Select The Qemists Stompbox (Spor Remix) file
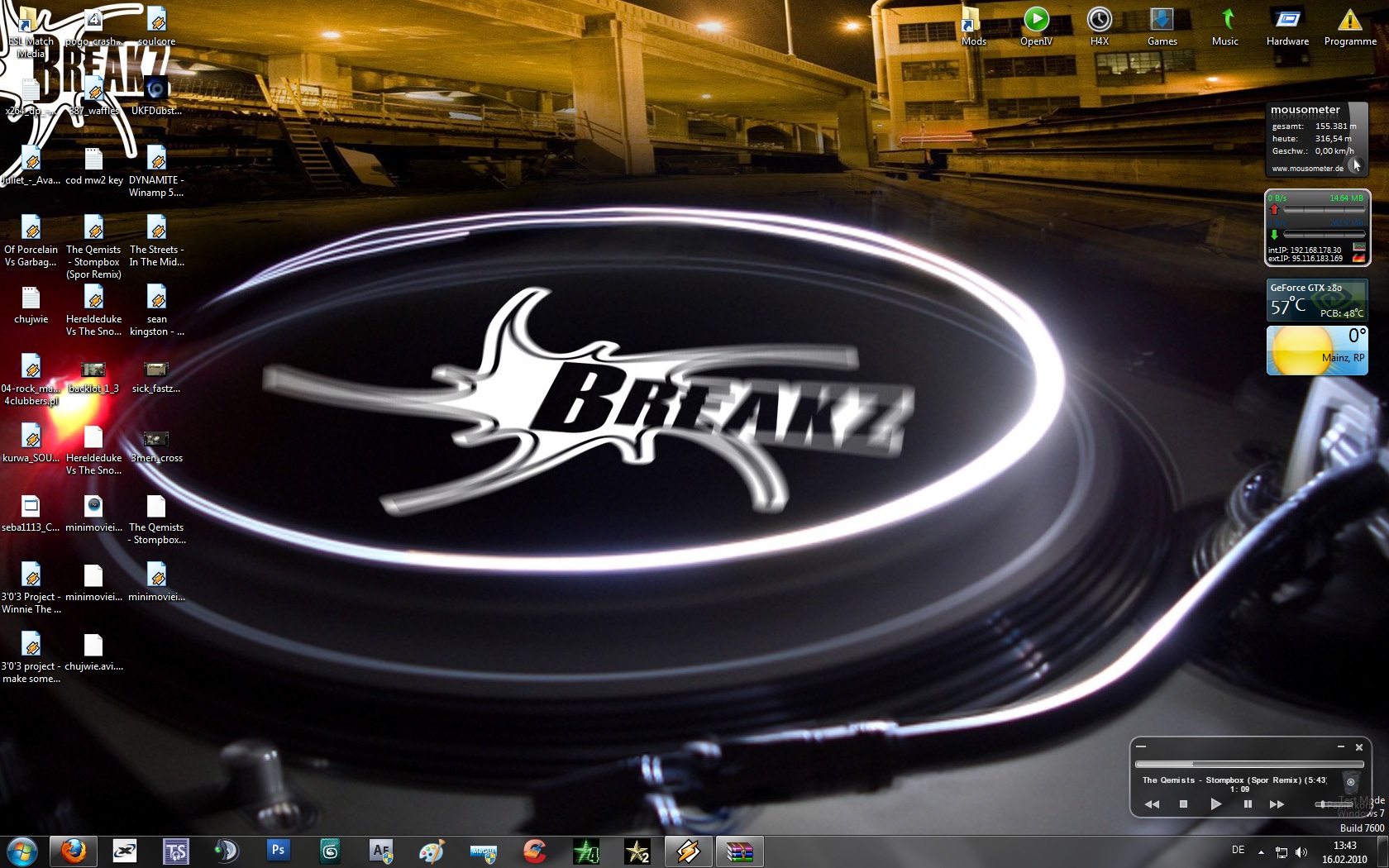Screen dimensions: 1389x868 (x=93, y=246)
